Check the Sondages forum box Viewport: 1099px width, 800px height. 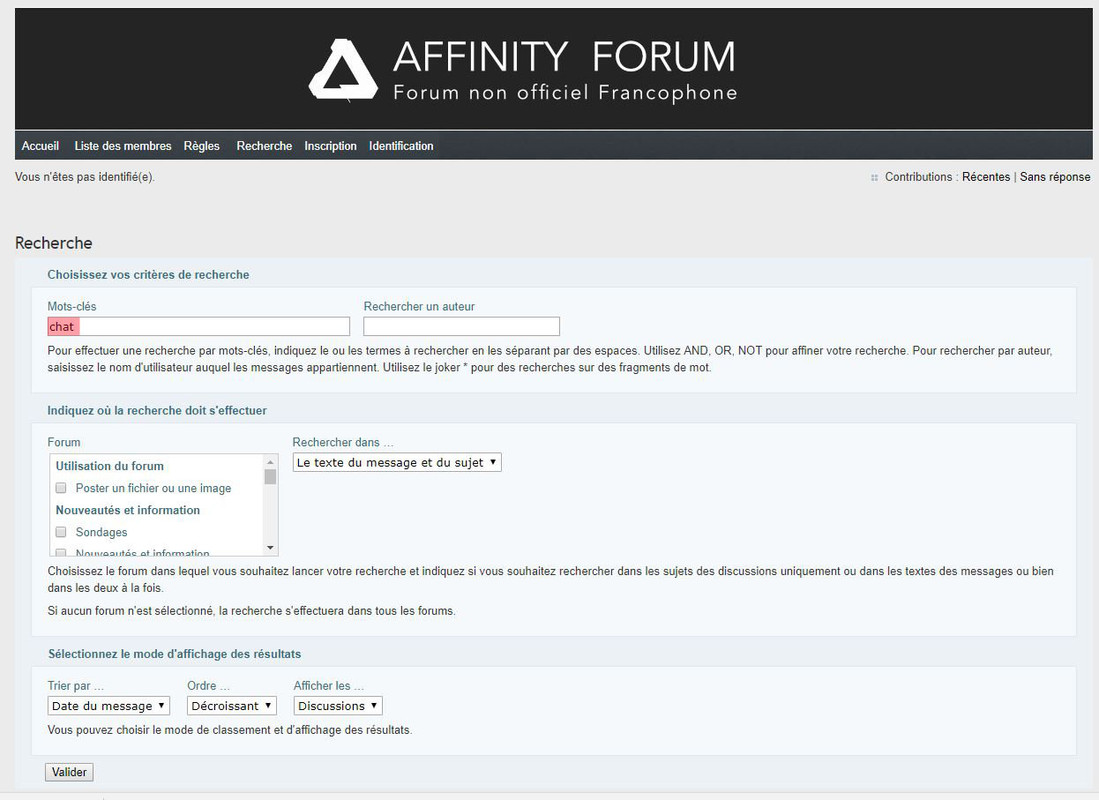point(61,532)
